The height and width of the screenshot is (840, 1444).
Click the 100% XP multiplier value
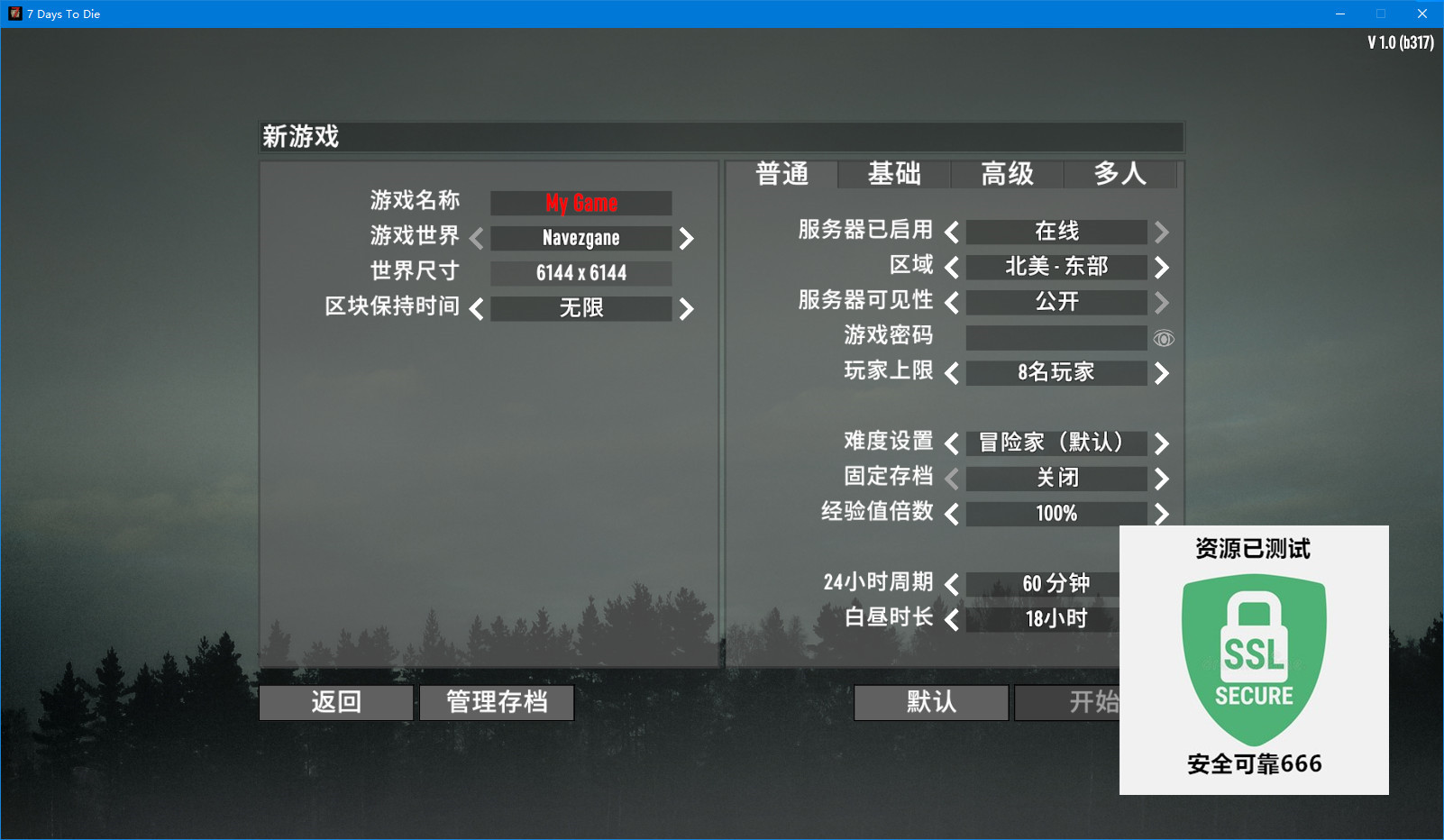coord(1056,513)
